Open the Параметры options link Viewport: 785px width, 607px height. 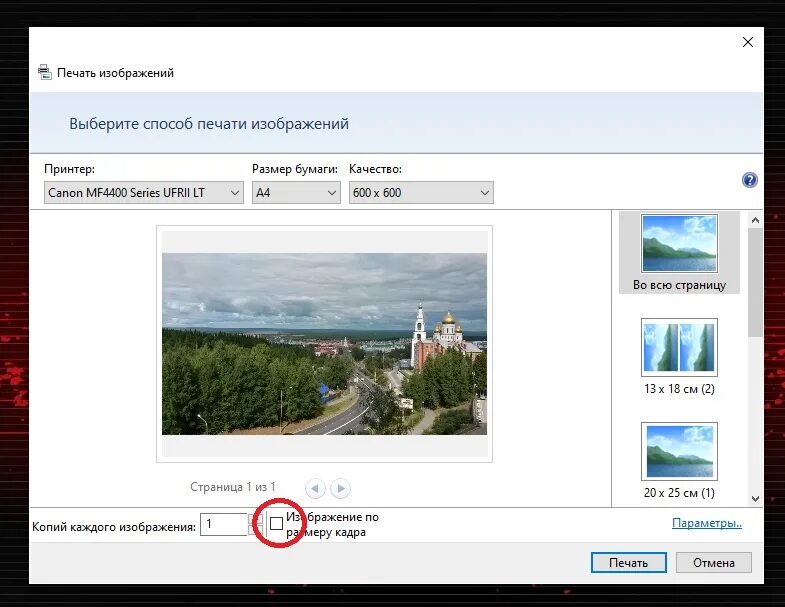(x=707, y=523)
